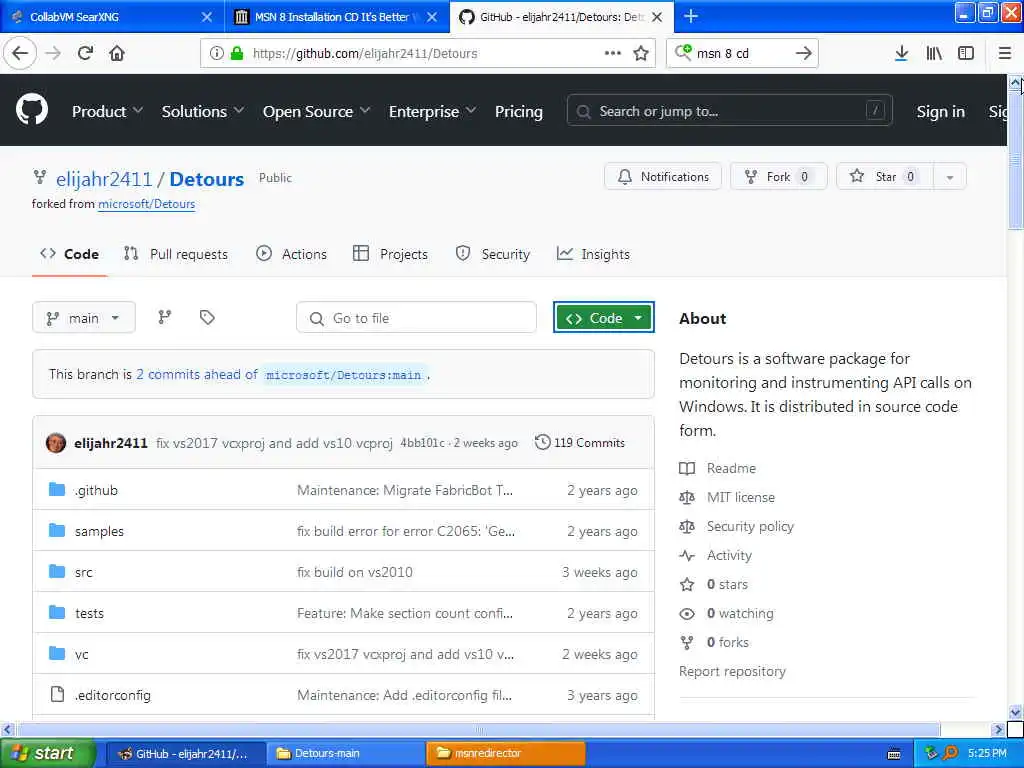Click elijahr2411 avatar in commit row
The image size is (1024, 768).
click(56, 443)
